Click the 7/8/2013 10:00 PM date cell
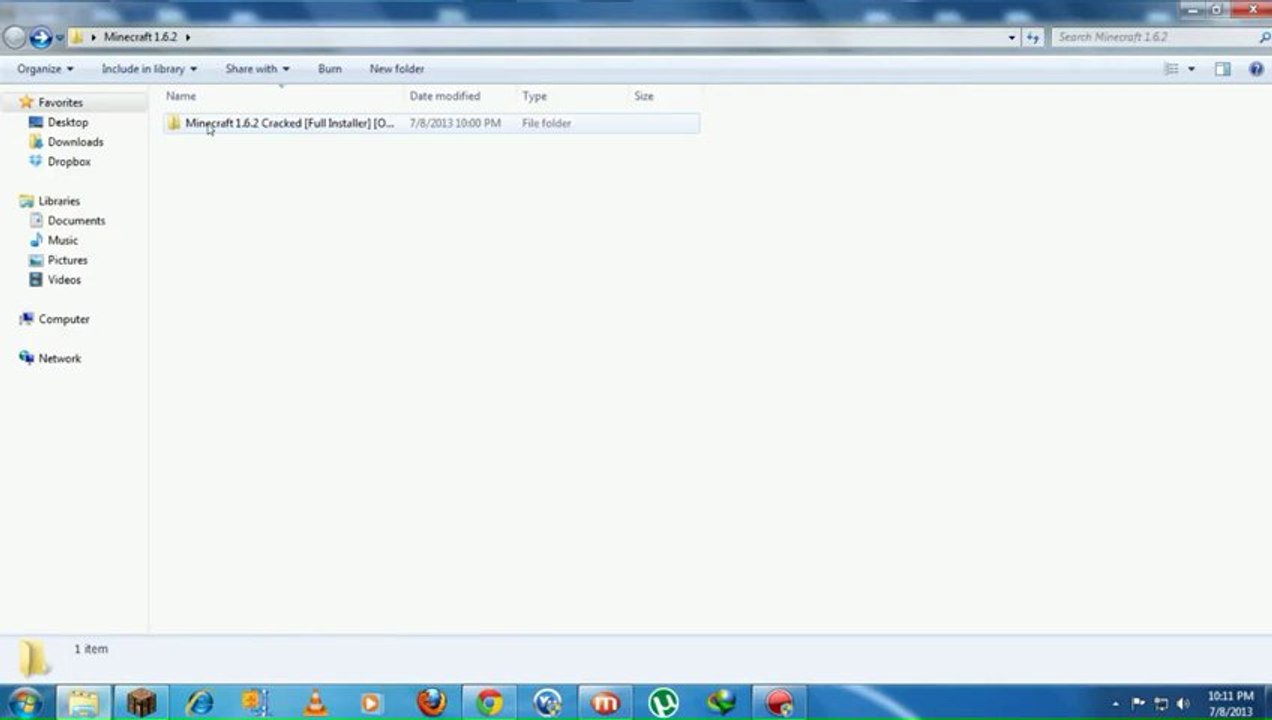Screen dimensions: 1272x720 (455, 123)
